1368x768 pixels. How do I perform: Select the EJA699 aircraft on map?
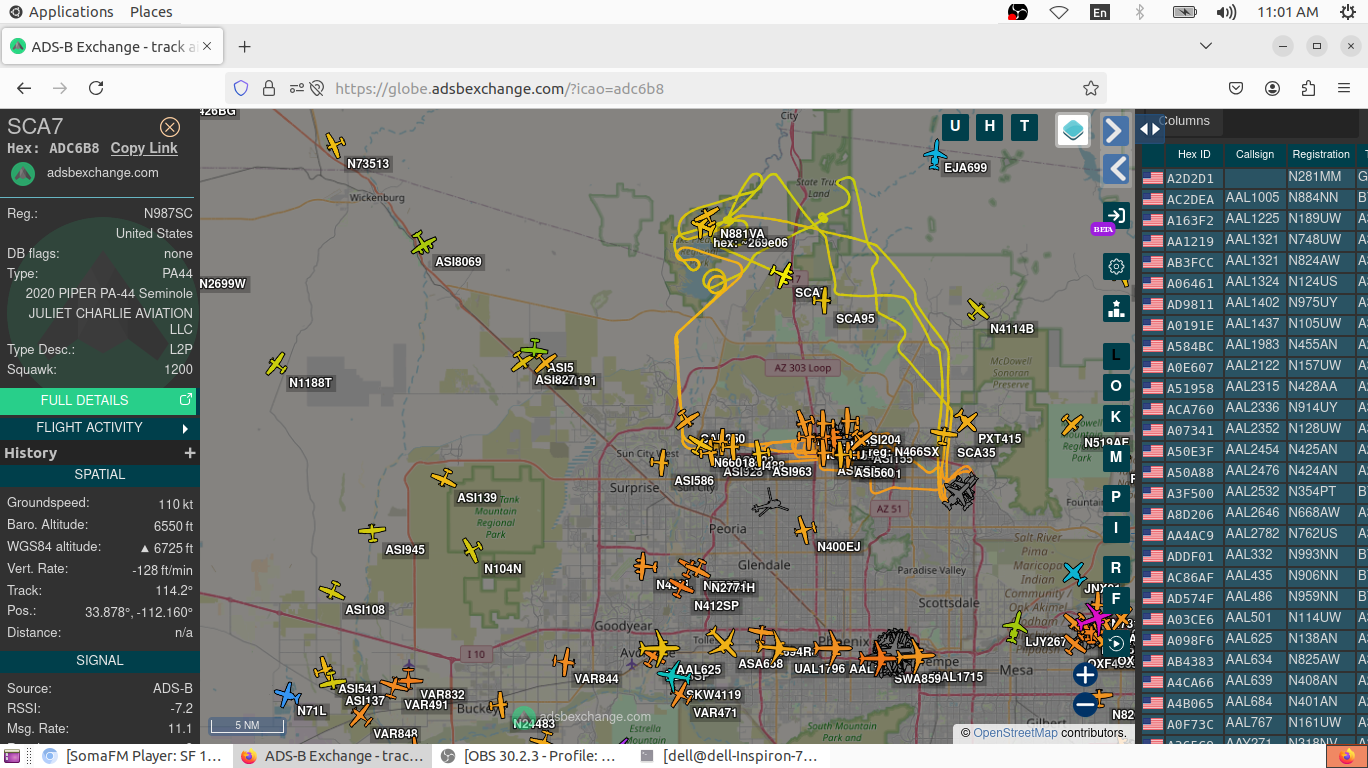click(935, 153)
